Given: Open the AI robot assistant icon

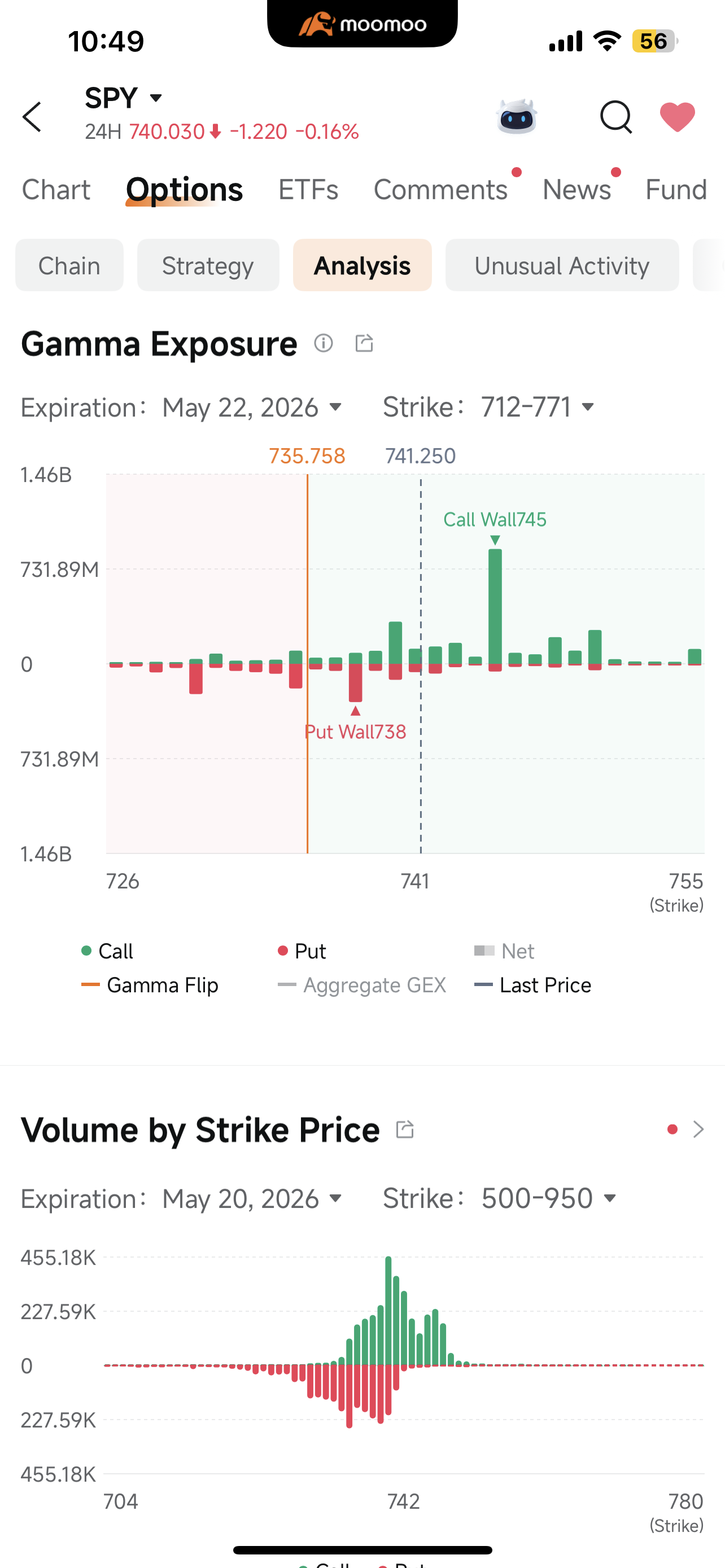Looking at the screenshot, I should coord(516,116).
